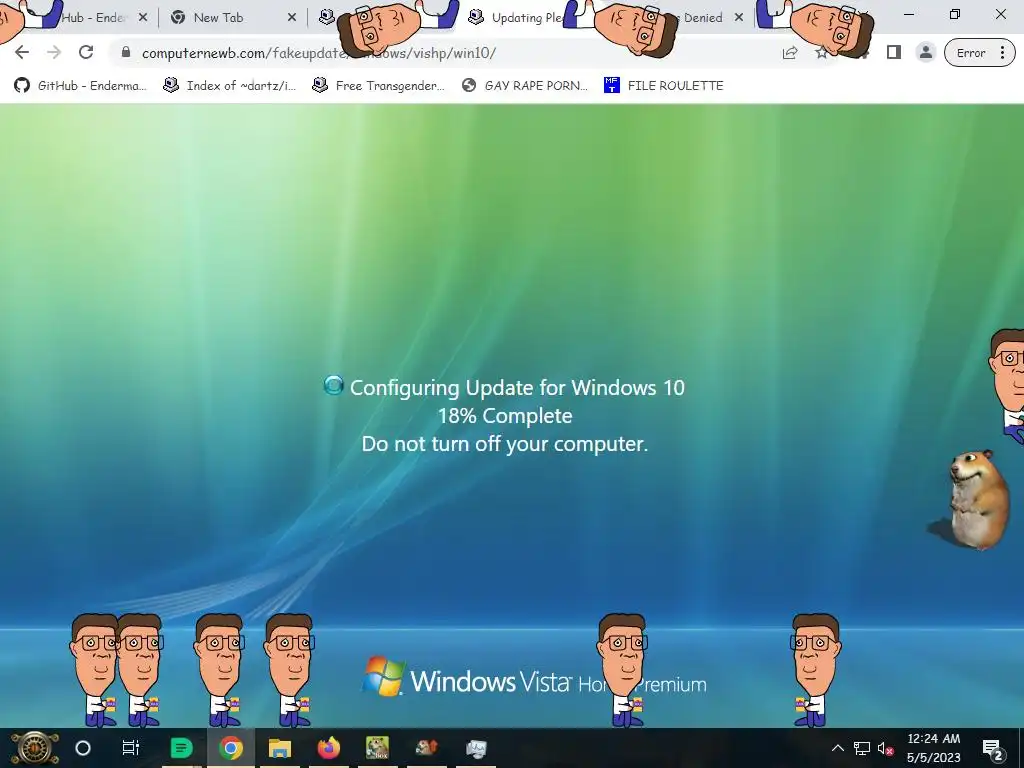View site info via the lock icon
The image size is (1024, 768).
(x=126, y=52)
